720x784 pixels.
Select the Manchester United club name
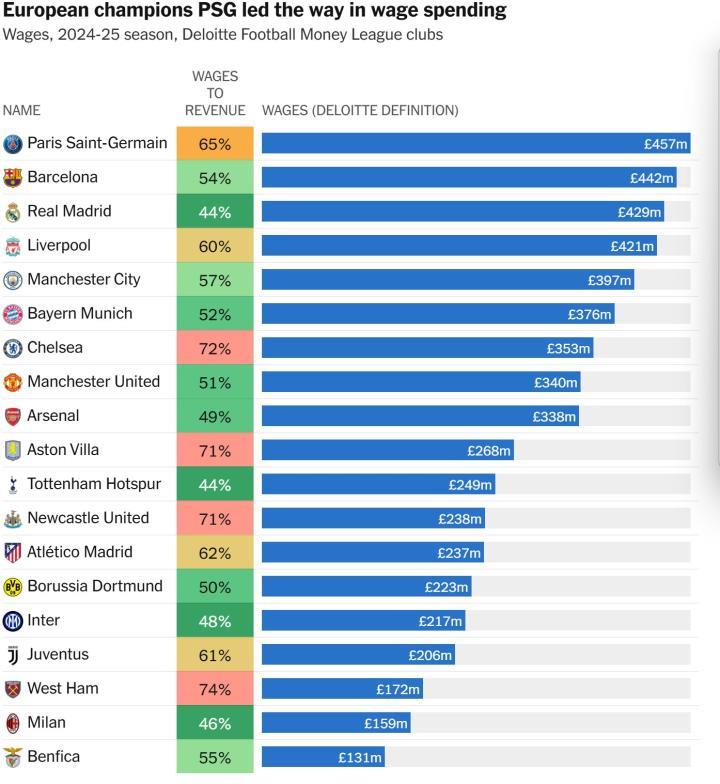pos(94,382)
